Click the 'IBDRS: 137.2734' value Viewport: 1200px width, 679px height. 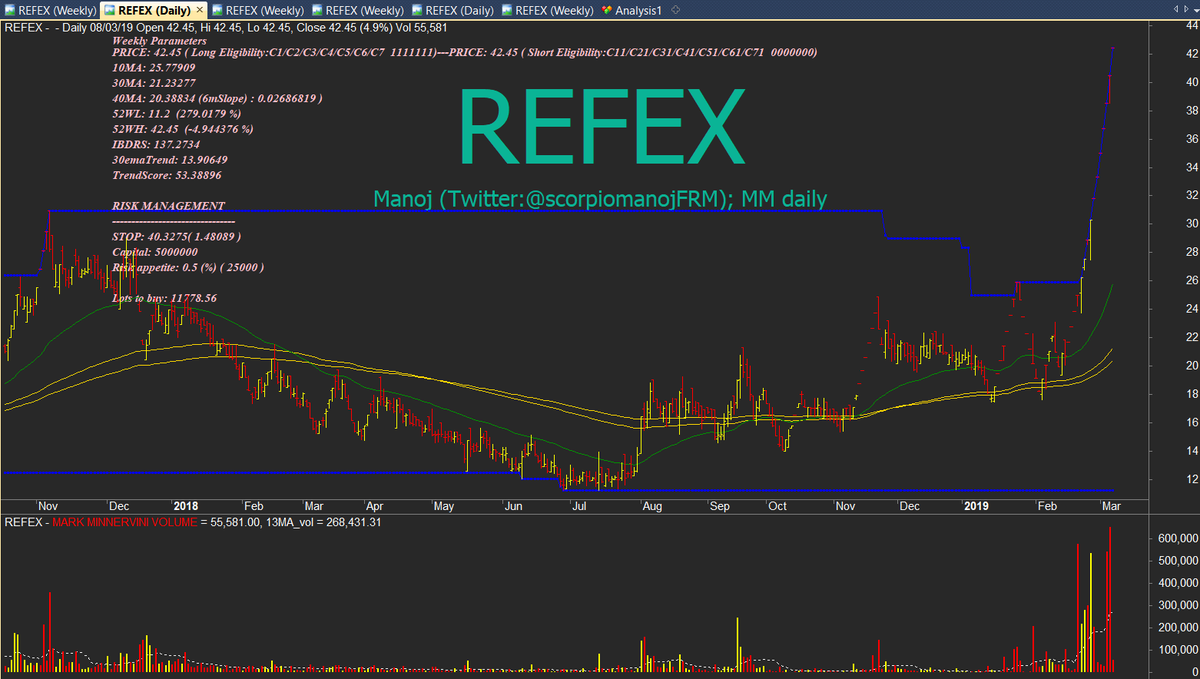[157, 144]
